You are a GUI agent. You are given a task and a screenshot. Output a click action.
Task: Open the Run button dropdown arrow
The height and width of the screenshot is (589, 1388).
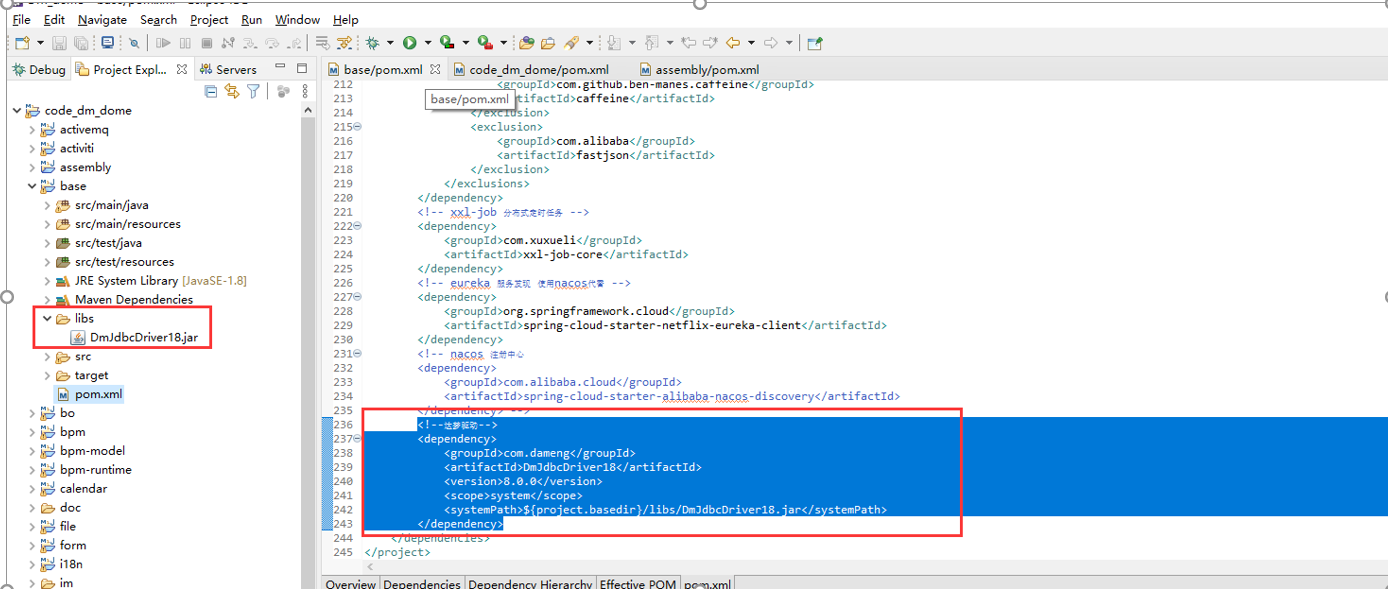[x=427, y=43]
